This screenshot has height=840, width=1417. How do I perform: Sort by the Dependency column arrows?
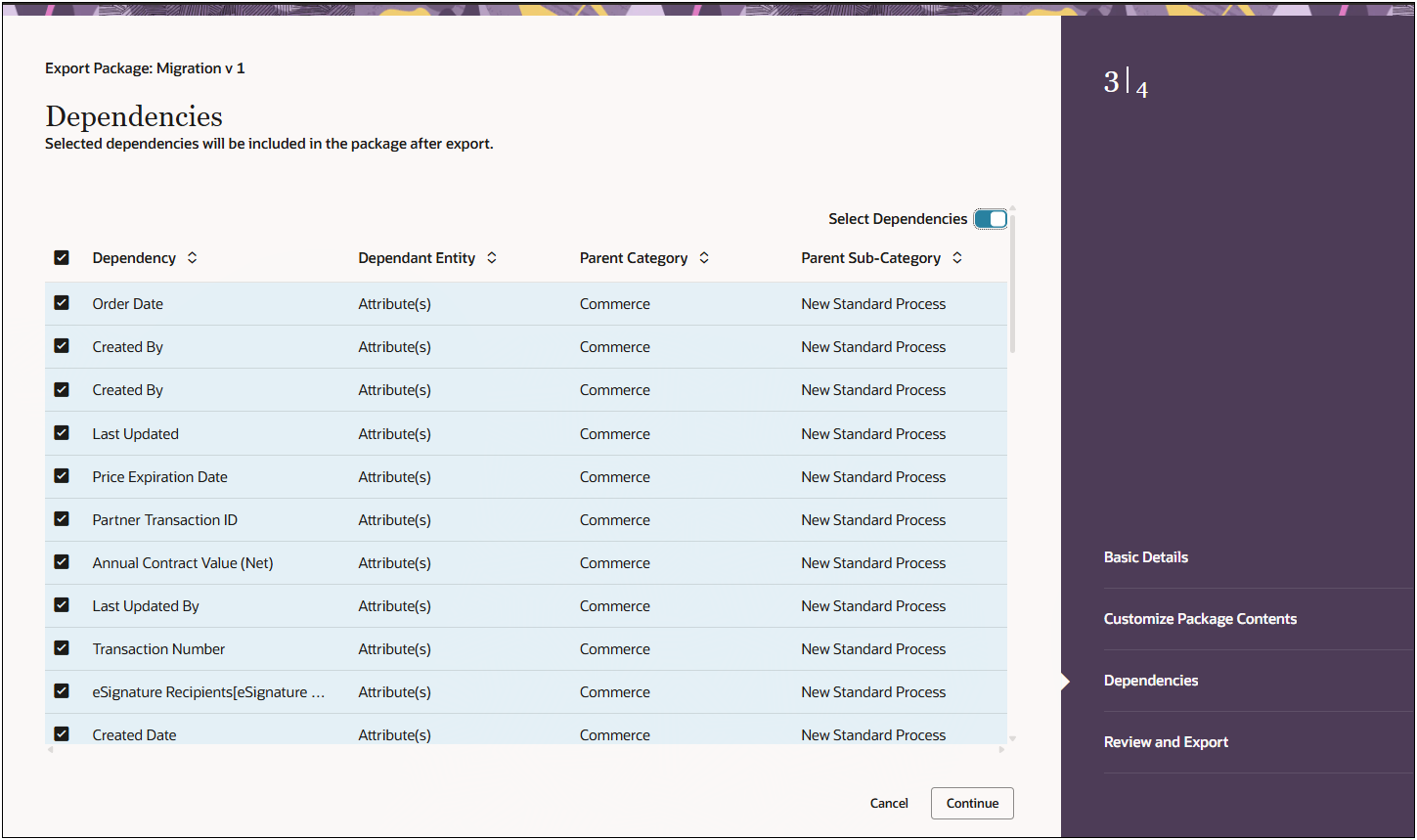tap(193, 258)
